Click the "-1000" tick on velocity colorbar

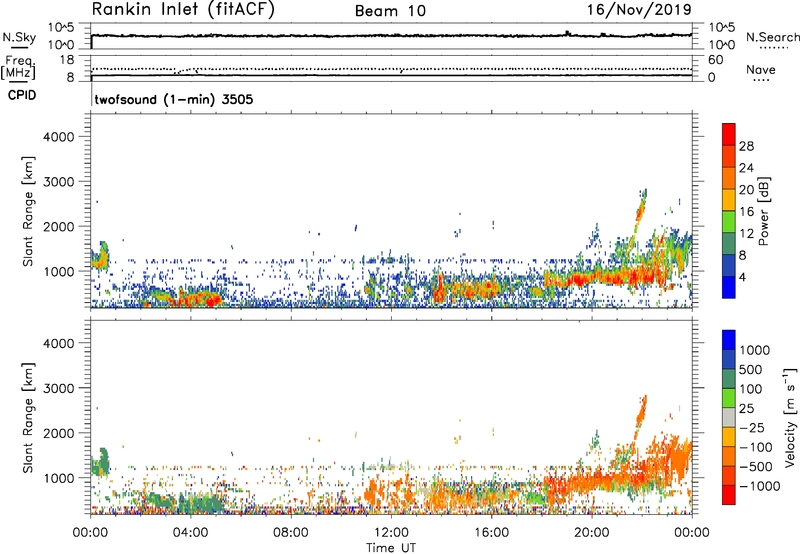click(x=759, y=486)
